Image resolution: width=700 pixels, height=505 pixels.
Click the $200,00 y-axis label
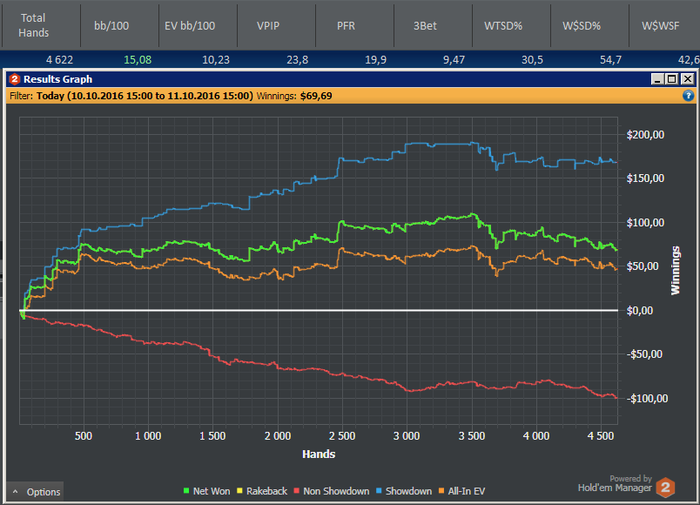[x=646, y=135]
